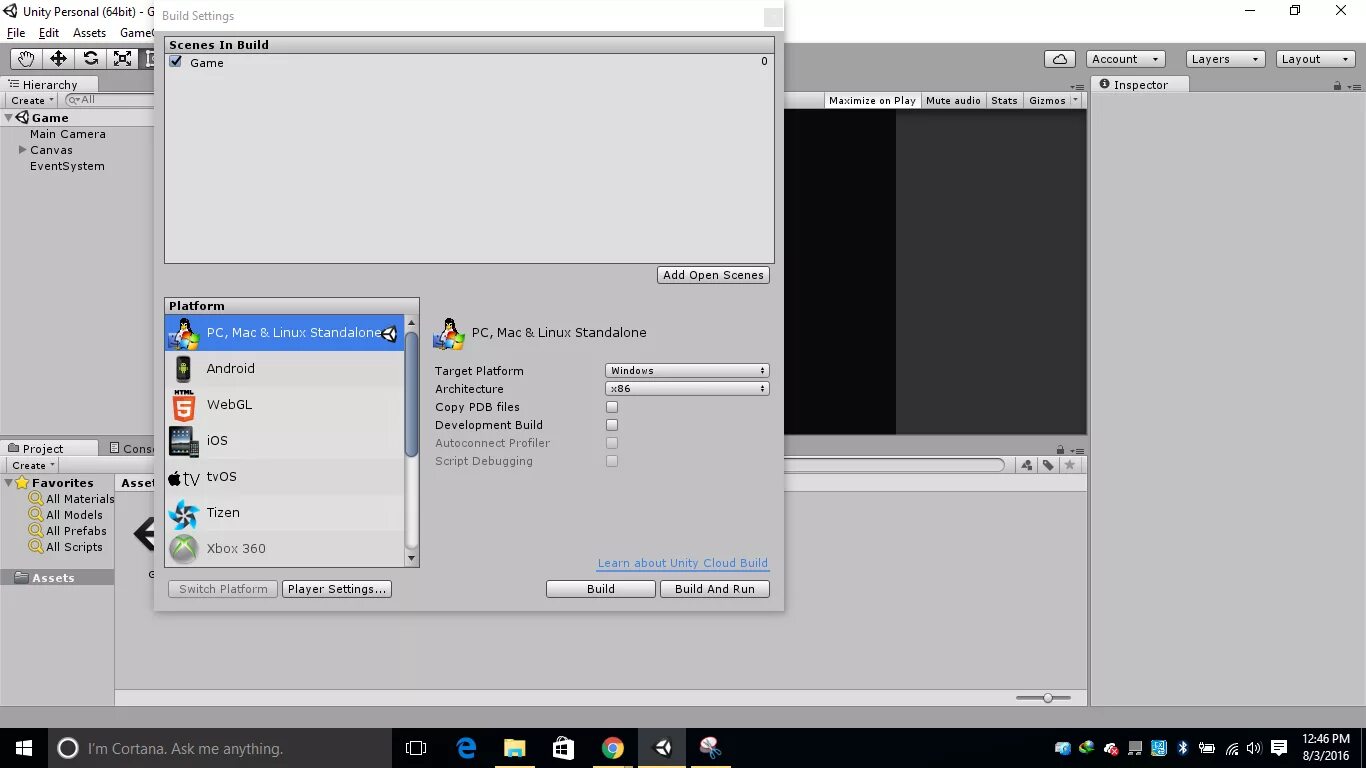The width and height of the screenshot is (1366, 768).
Task: Toggle the Stats overlay in Game view
Action: point(1004,100)
